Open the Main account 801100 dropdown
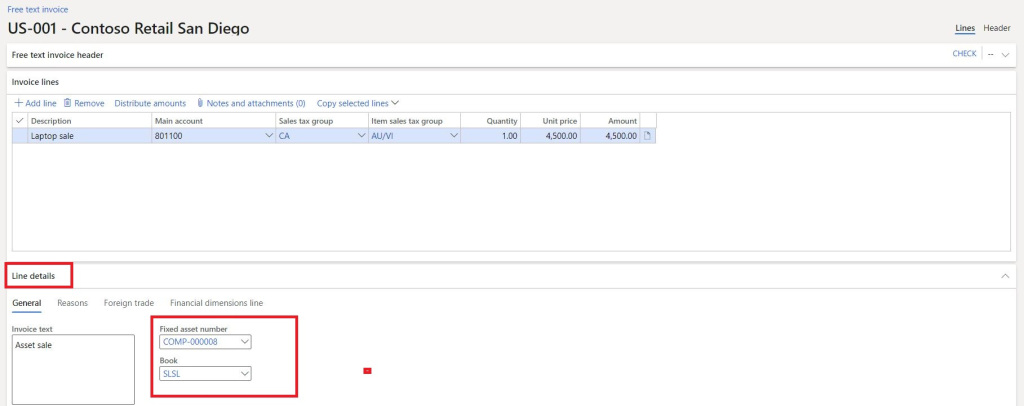1024x406 pixels. point(267,136)
